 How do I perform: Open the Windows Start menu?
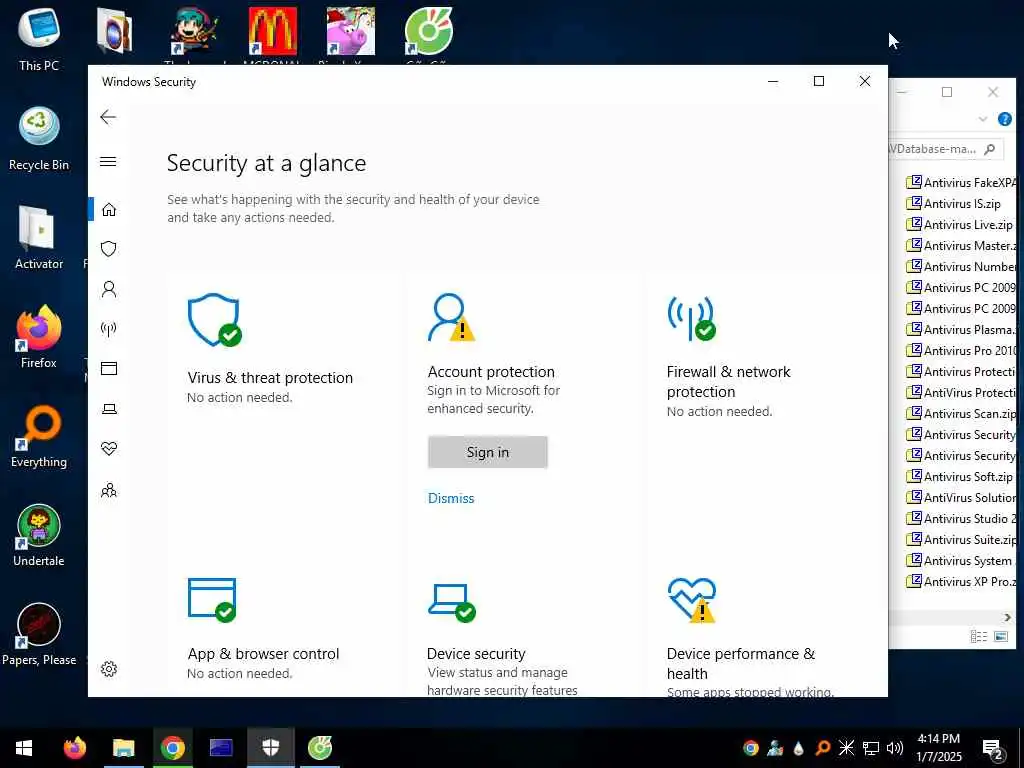(x=24, y=748)
